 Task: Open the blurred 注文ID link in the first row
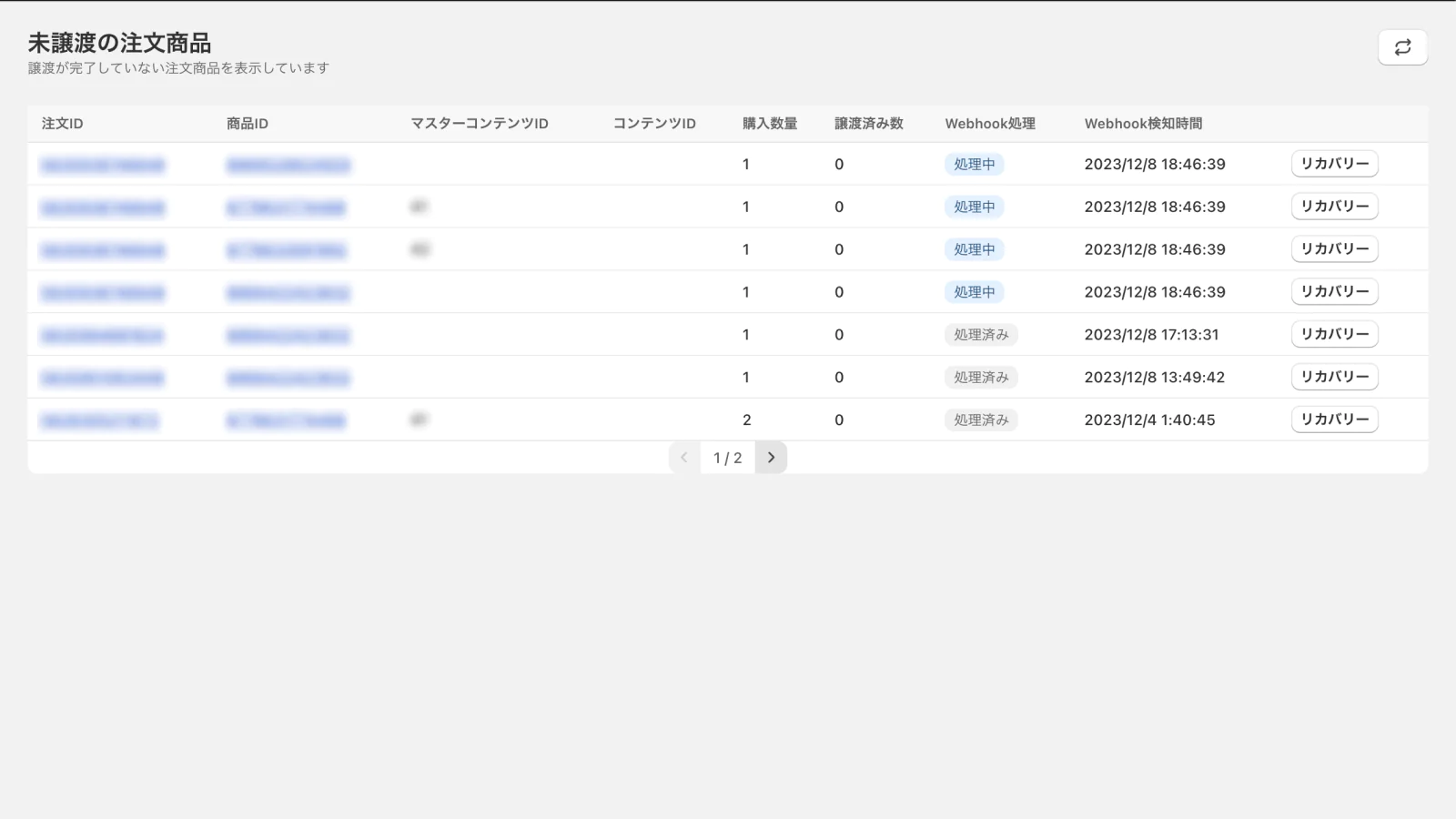pos(103,166)
